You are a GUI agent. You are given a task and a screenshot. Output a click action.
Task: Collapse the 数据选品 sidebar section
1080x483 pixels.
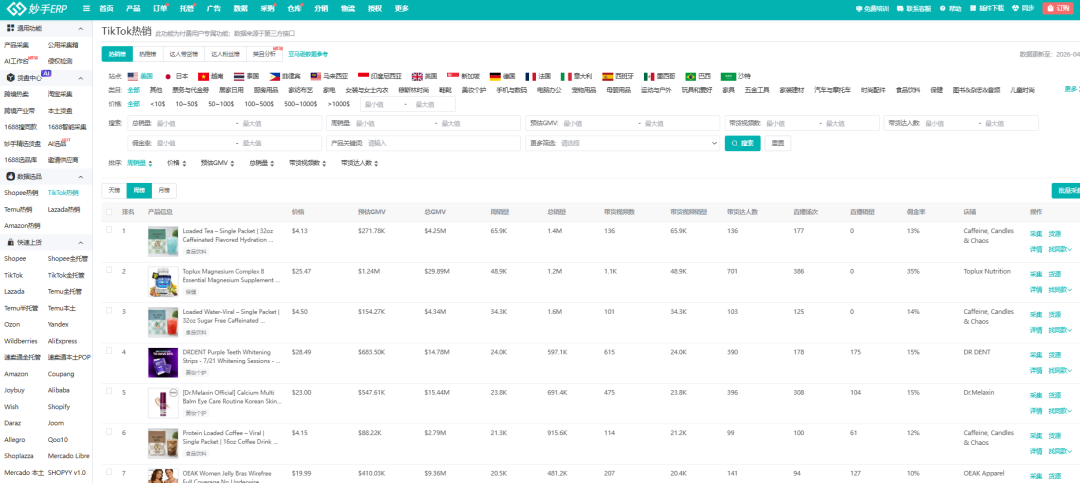(x=81, y=176)
